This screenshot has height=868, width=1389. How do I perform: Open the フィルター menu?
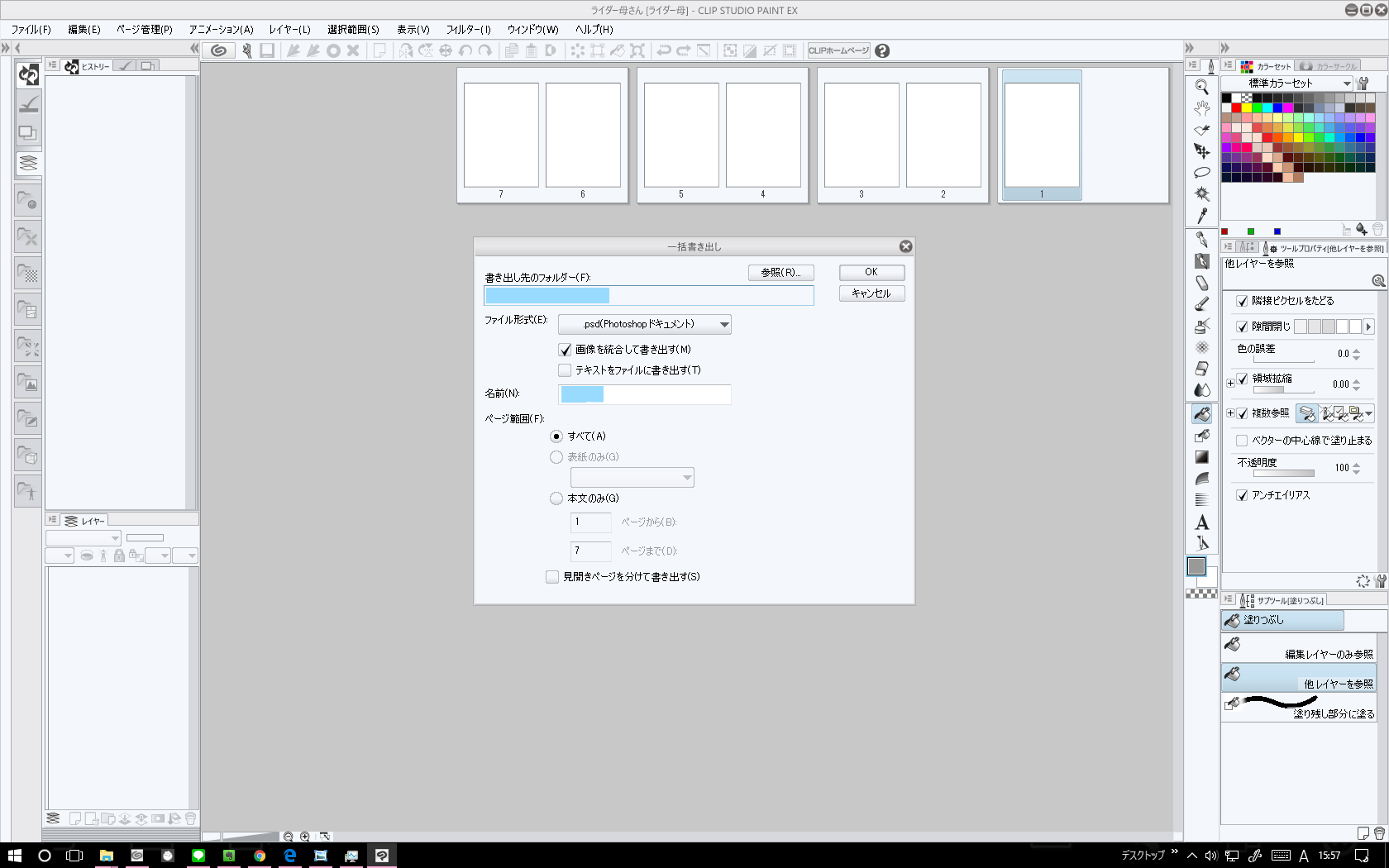[x=468, y=30]
